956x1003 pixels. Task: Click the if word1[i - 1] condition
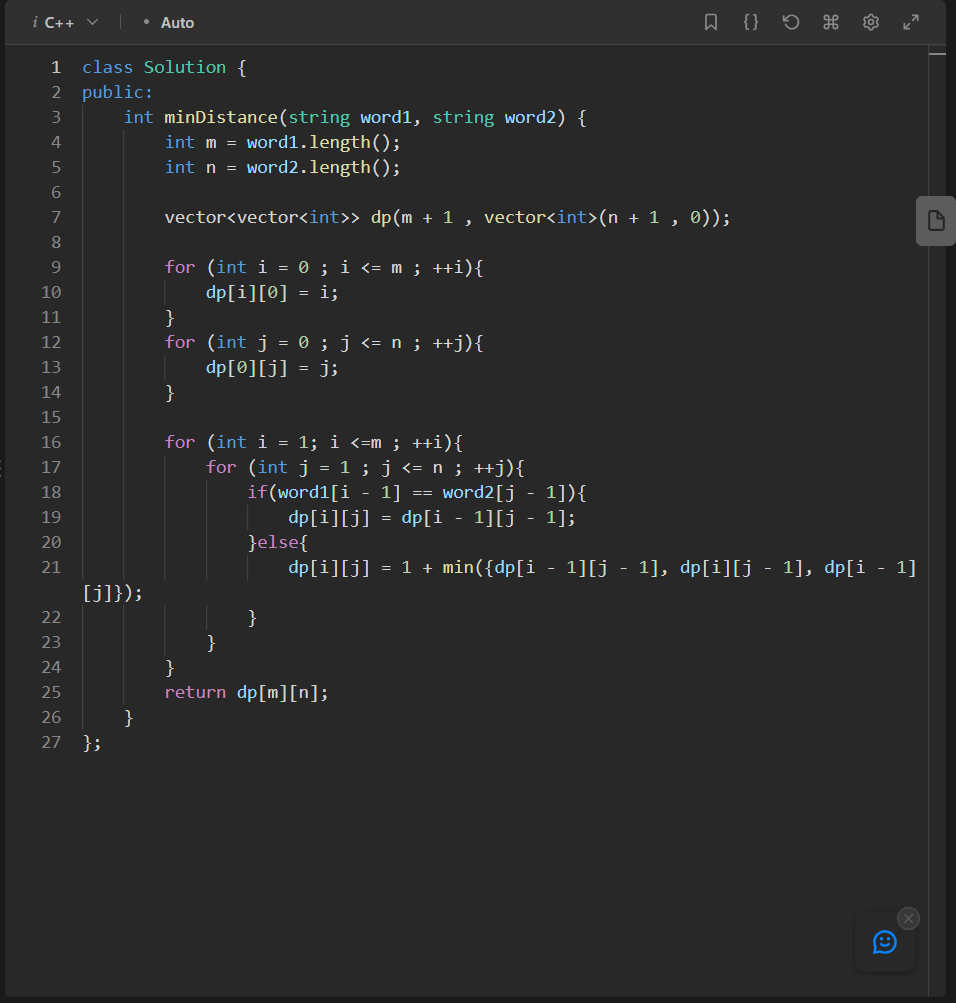[417, 493]
